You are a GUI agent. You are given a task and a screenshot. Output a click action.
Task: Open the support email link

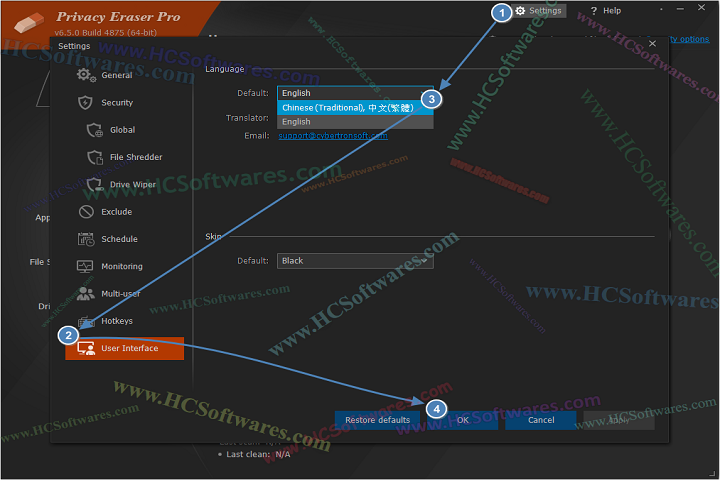pos(332,135)
